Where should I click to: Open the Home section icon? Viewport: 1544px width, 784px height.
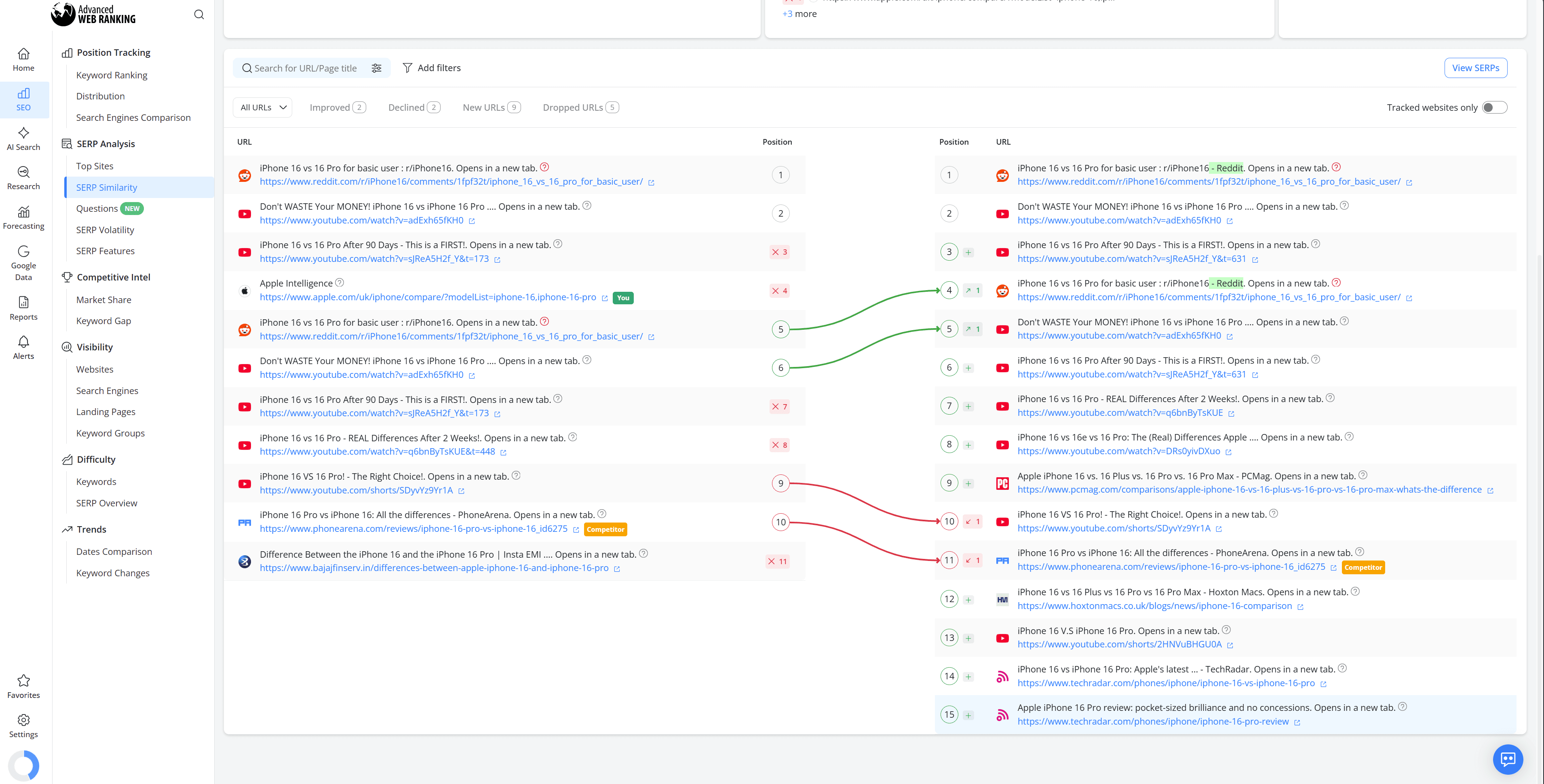point(23,59)
